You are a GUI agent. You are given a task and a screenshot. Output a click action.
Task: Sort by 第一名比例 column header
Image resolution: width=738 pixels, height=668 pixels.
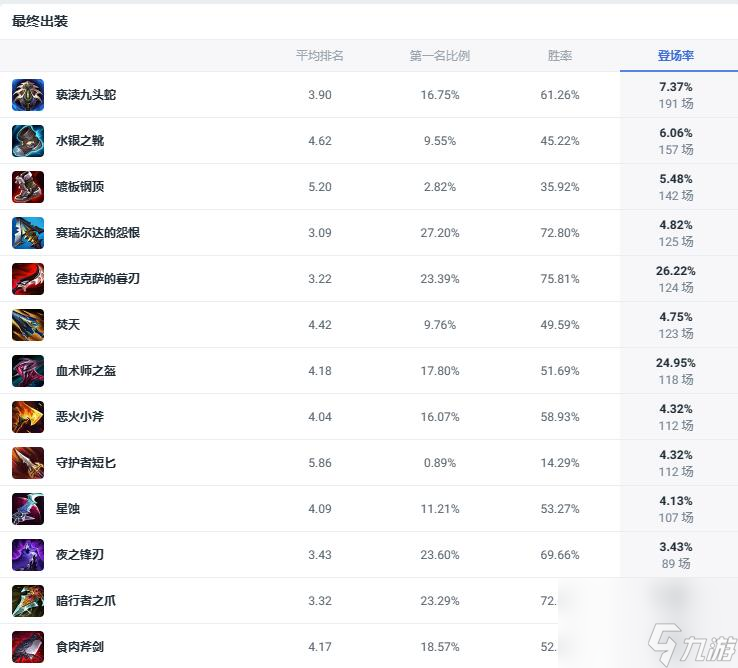pos(439,56)
